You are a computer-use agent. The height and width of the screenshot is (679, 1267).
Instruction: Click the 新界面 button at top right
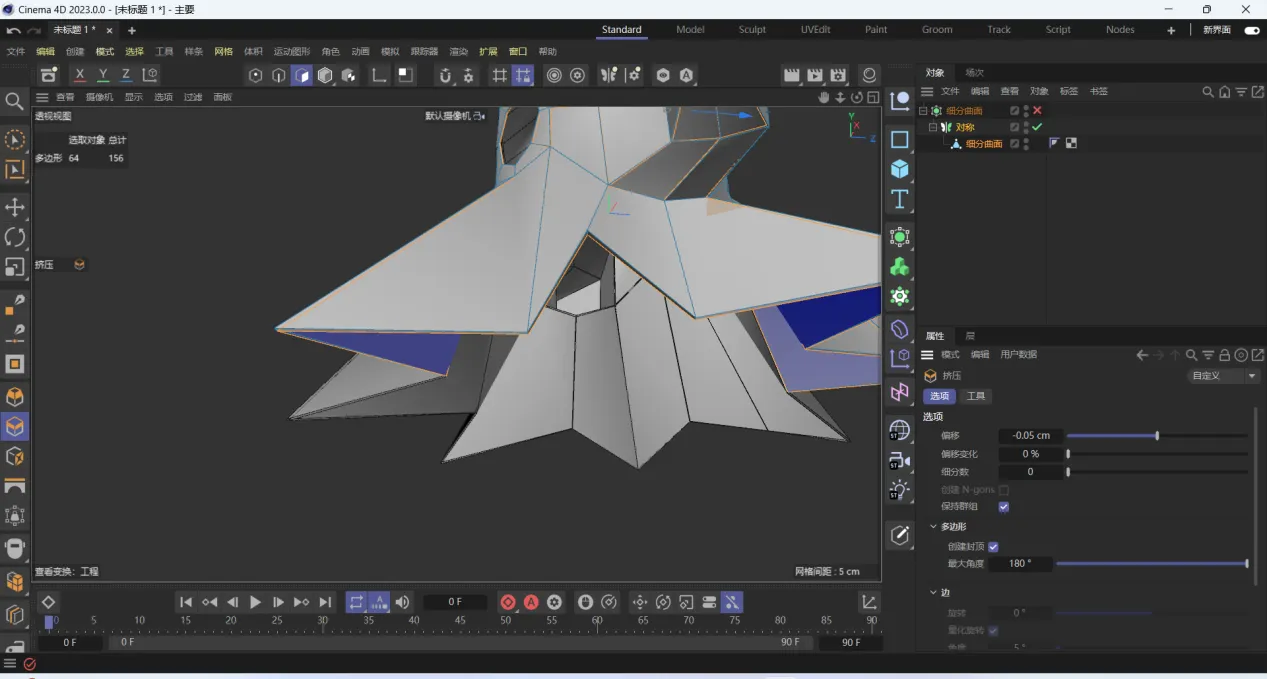pos(1216,30)
